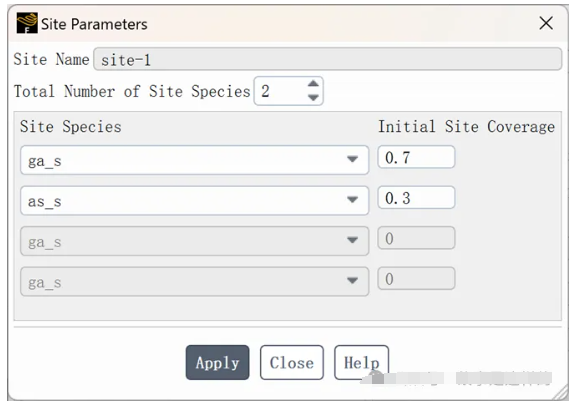Click the Site Name field site-1
This screenshot has width=577, height=407.
(x=328, y=59)
